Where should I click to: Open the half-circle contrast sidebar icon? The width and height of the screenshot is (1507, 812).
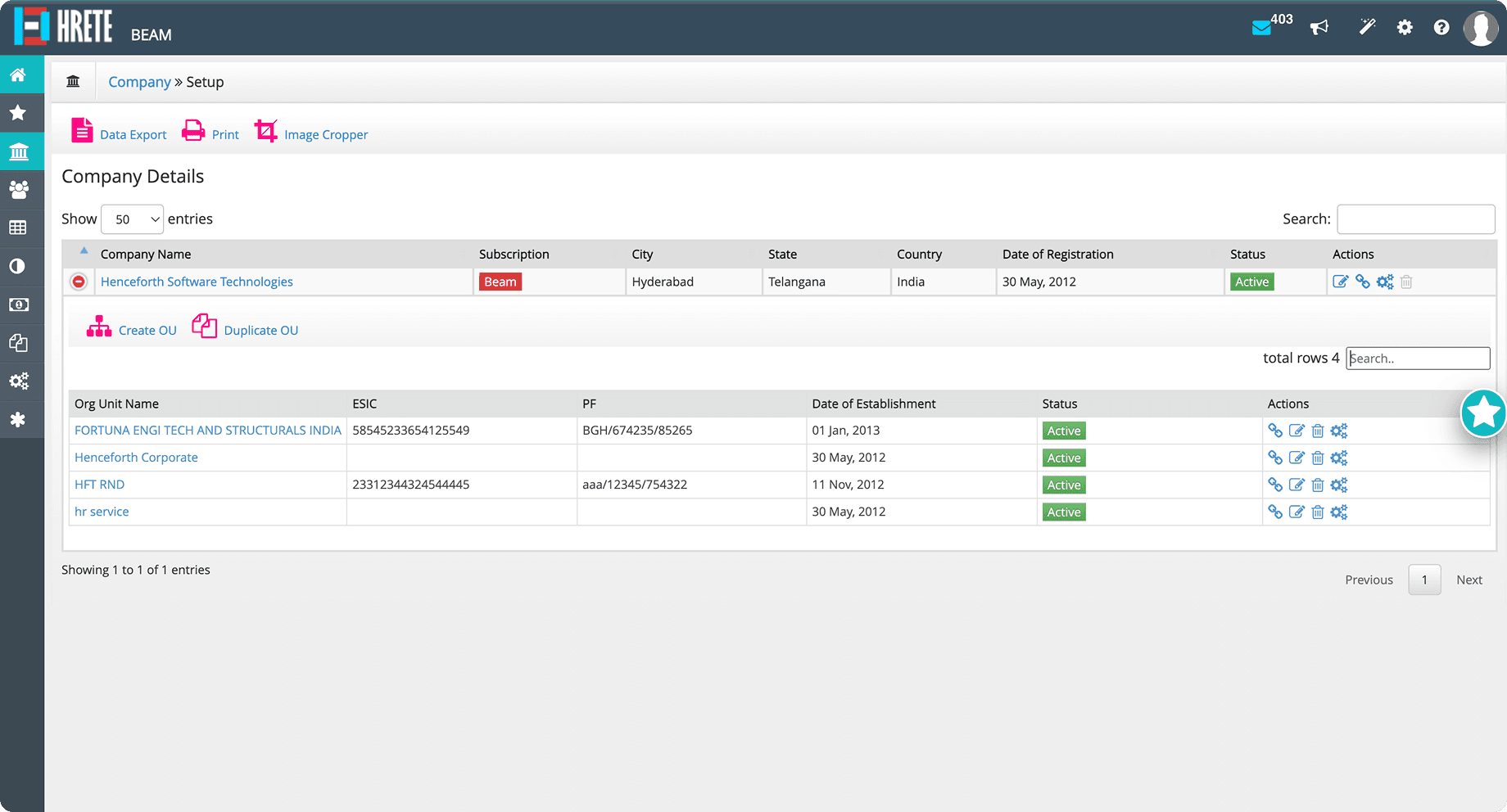click(18, 266)
